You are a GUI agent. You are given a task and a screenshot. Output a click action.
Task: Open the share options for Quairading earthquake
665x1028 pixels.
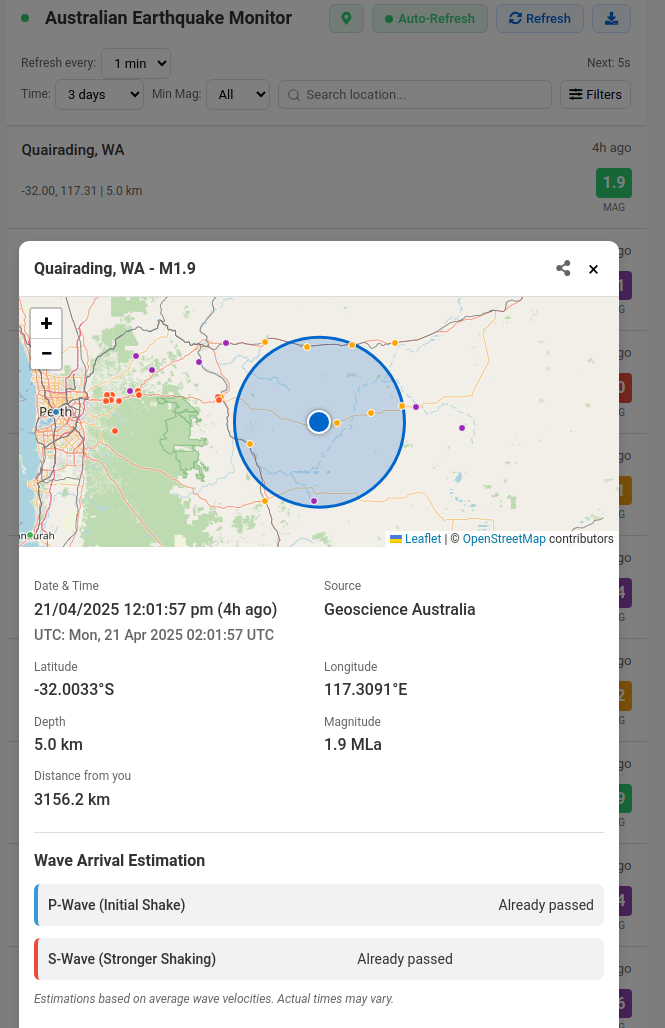point(563,268)
